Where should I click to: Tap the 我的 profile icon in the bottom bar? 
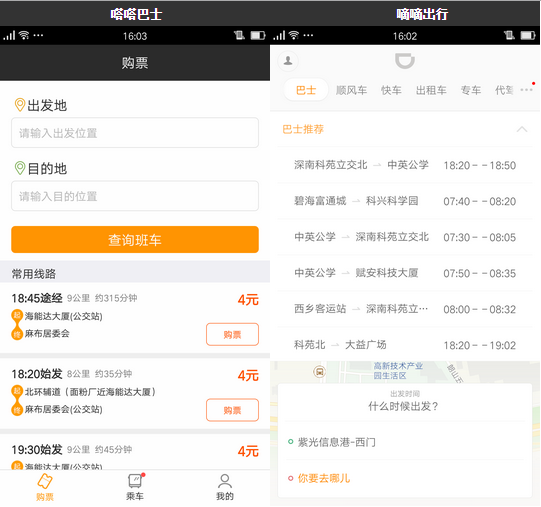[x=225, y=481]
